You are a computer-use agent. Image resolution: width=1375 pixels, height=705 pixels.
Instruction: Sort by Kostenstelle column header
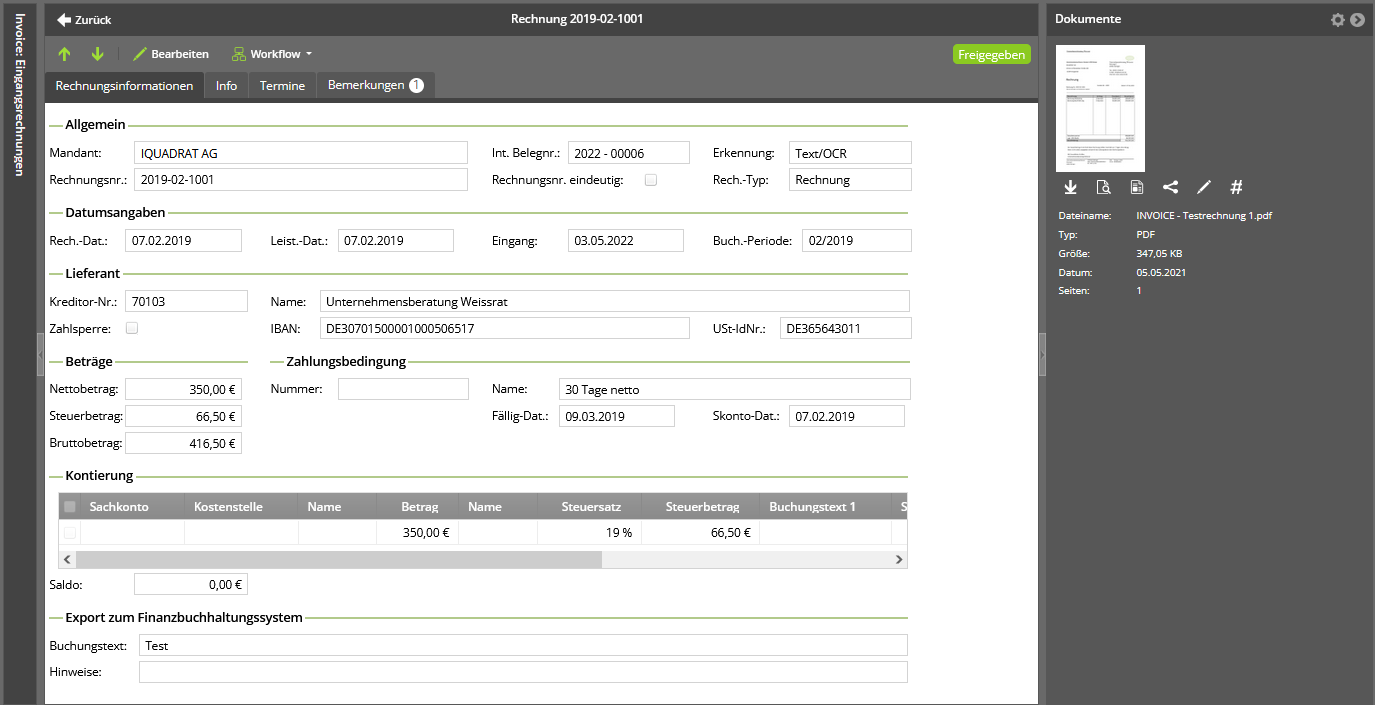point(241,507)
